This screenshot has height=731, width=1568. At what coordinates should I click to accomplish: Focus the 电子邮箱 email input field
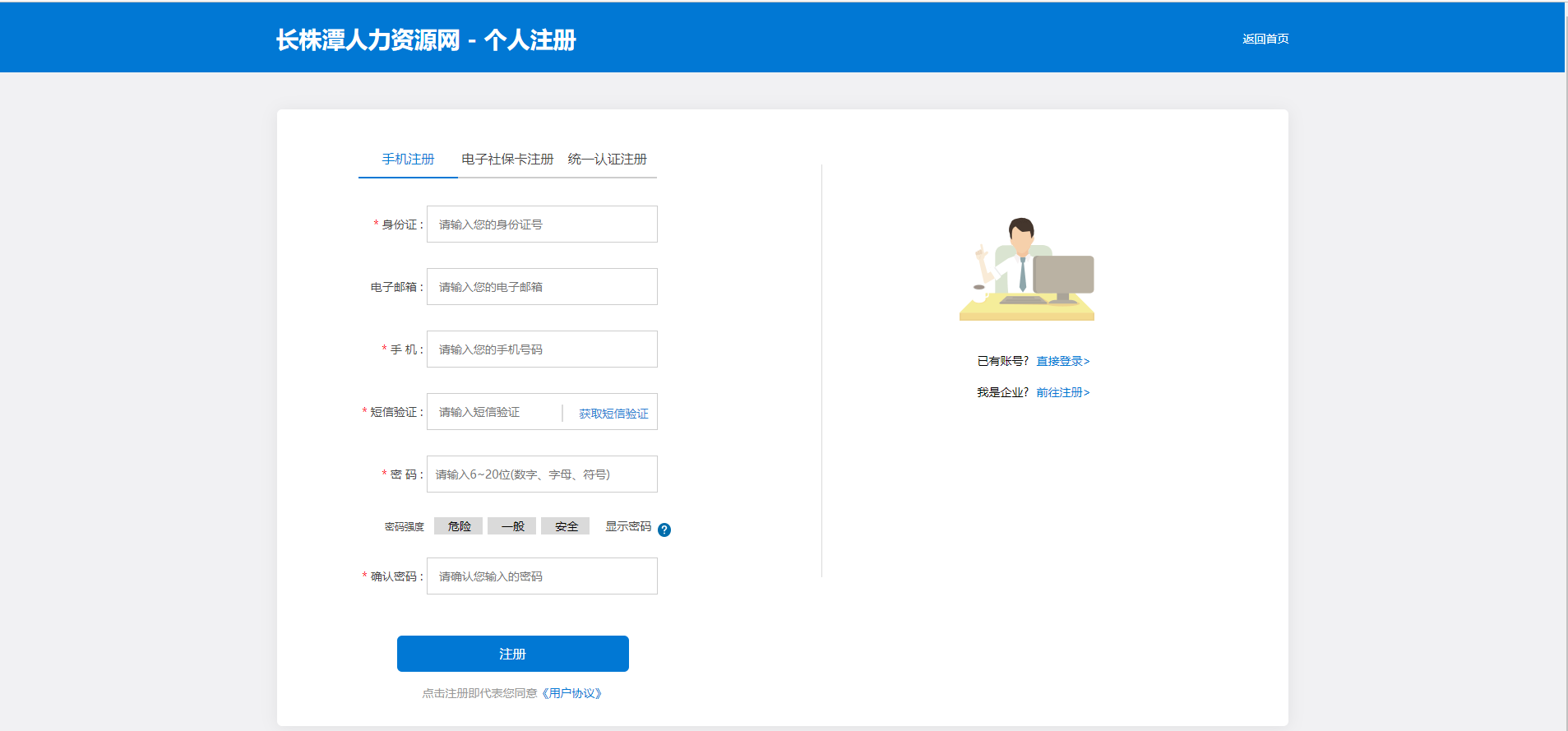(x=542, y=287)
